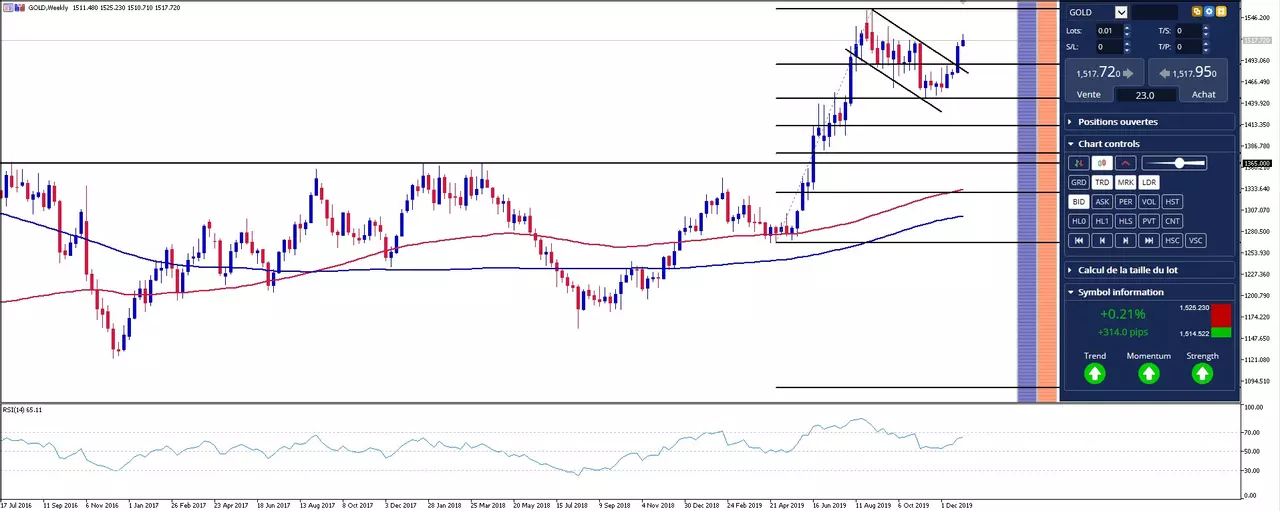Viewport: 1280px width, 511px height.
Task: Click the HSC button
Action: [1172, 240]
